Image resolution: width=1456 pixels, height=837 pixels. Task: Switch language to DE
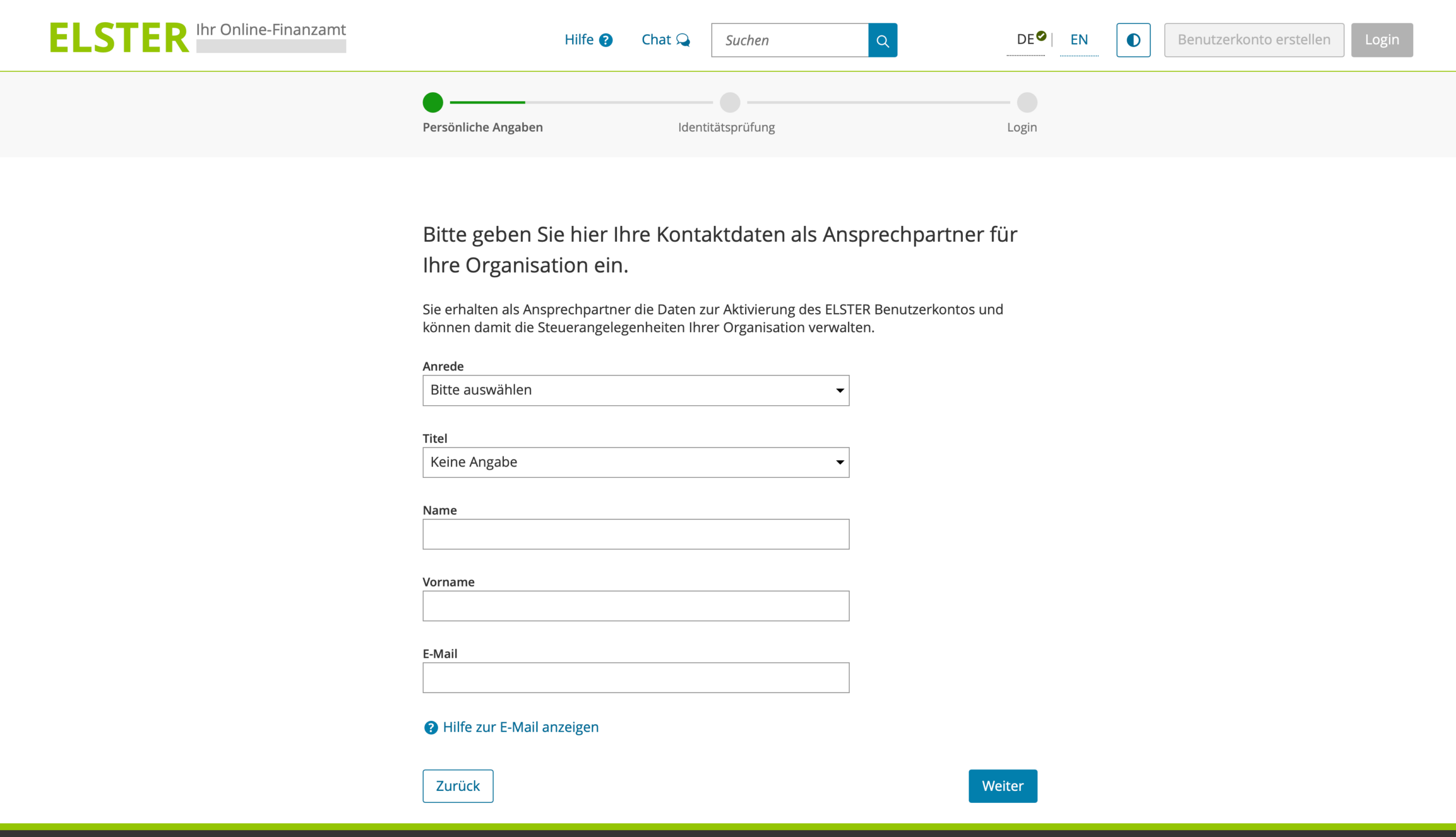point(1025,40)
